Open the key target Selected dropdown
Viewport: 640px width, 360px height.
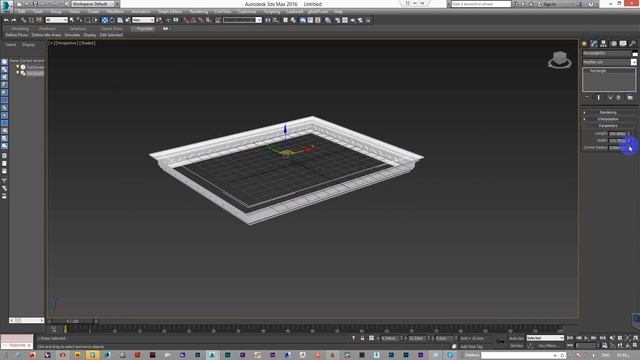[545, 338]
